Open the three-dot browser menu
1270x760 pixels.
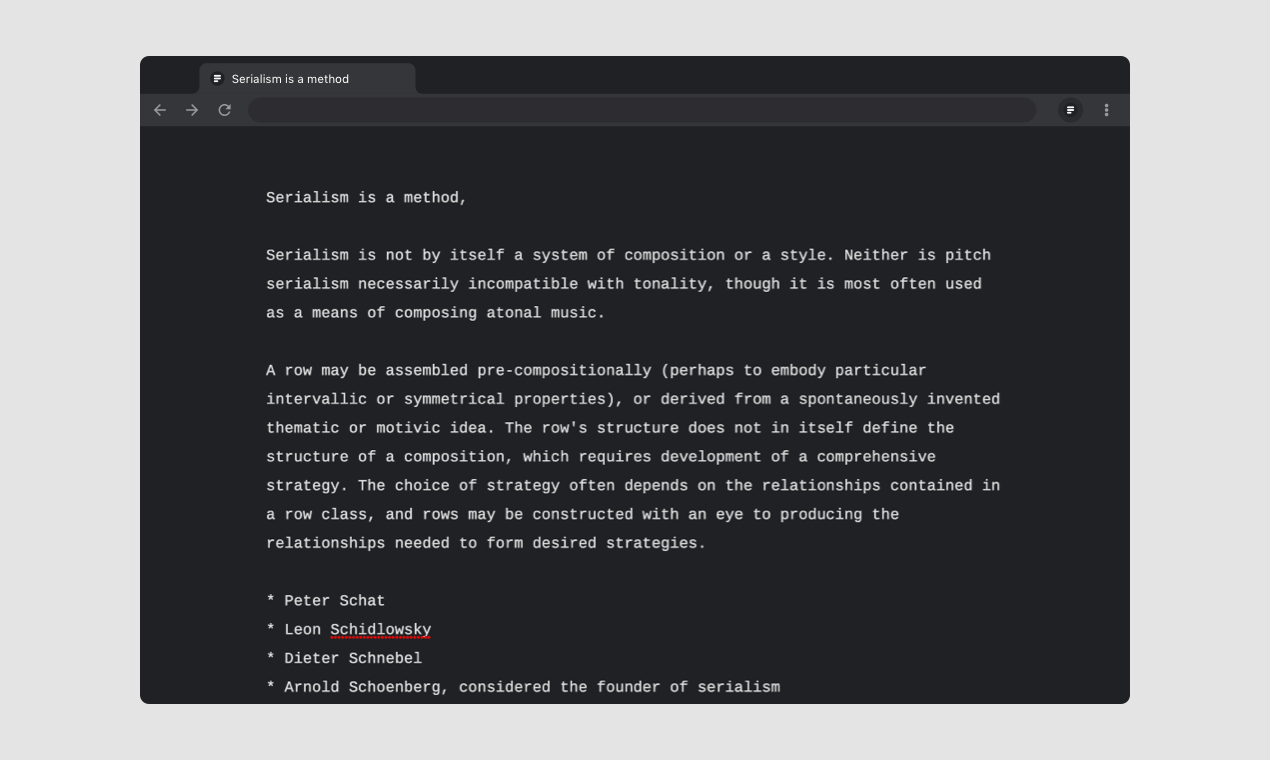[x=1106, y=110]
